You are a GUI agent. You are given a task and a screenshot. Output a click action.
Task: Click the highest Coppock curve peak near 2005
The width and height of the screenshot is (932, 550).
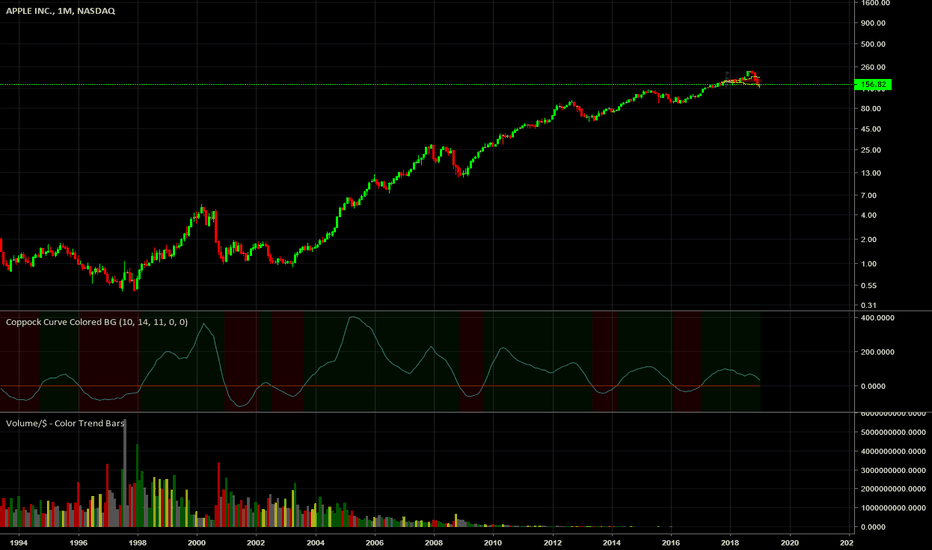352,318
